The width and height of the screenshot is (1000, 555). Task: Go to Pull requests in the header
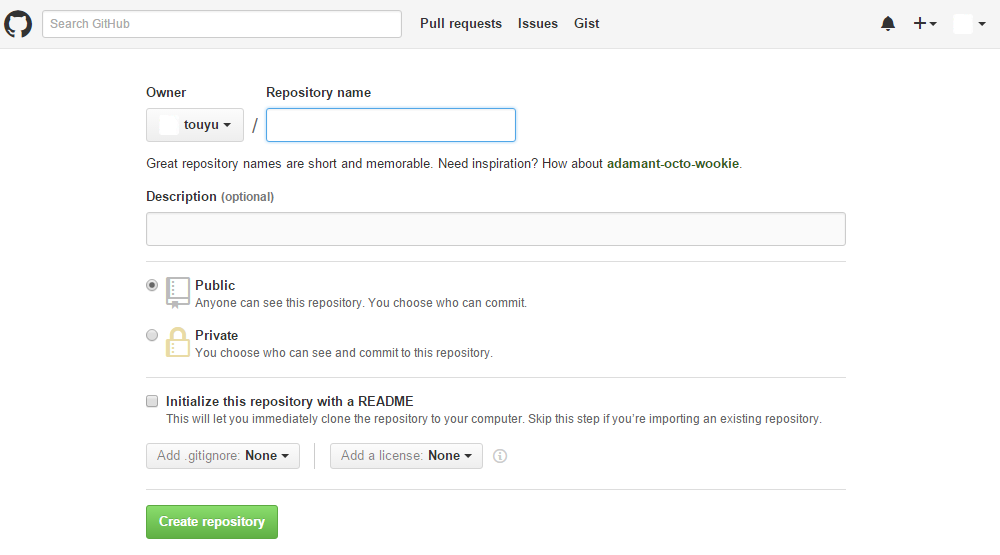[x=461, y=24]
